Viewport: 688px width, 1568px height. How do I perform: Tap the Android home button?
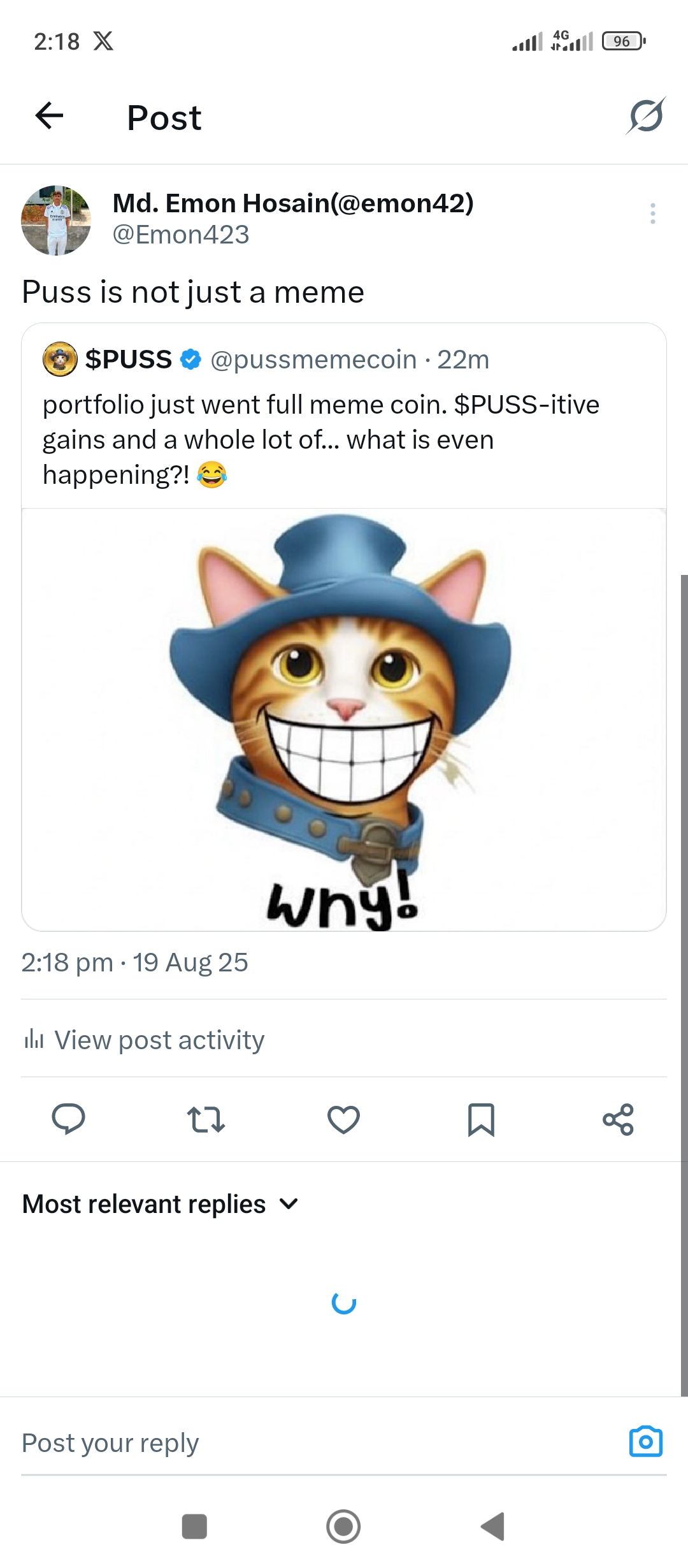[343, 1527]
